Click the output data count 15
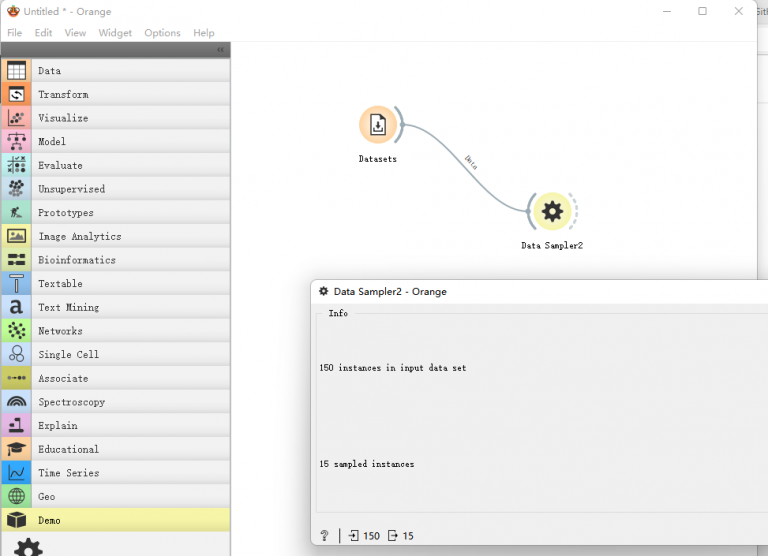The height and width of the screenshot is (556, 768). tap(402, 536)
